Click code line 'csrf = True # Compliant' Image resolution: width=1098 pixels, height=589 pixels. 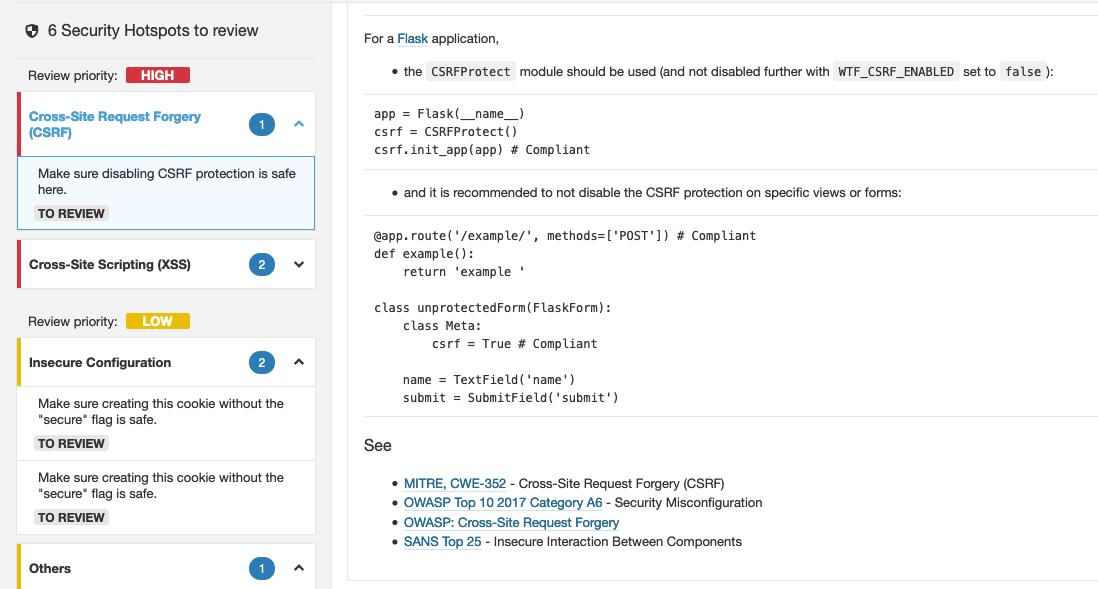[514, 344]
